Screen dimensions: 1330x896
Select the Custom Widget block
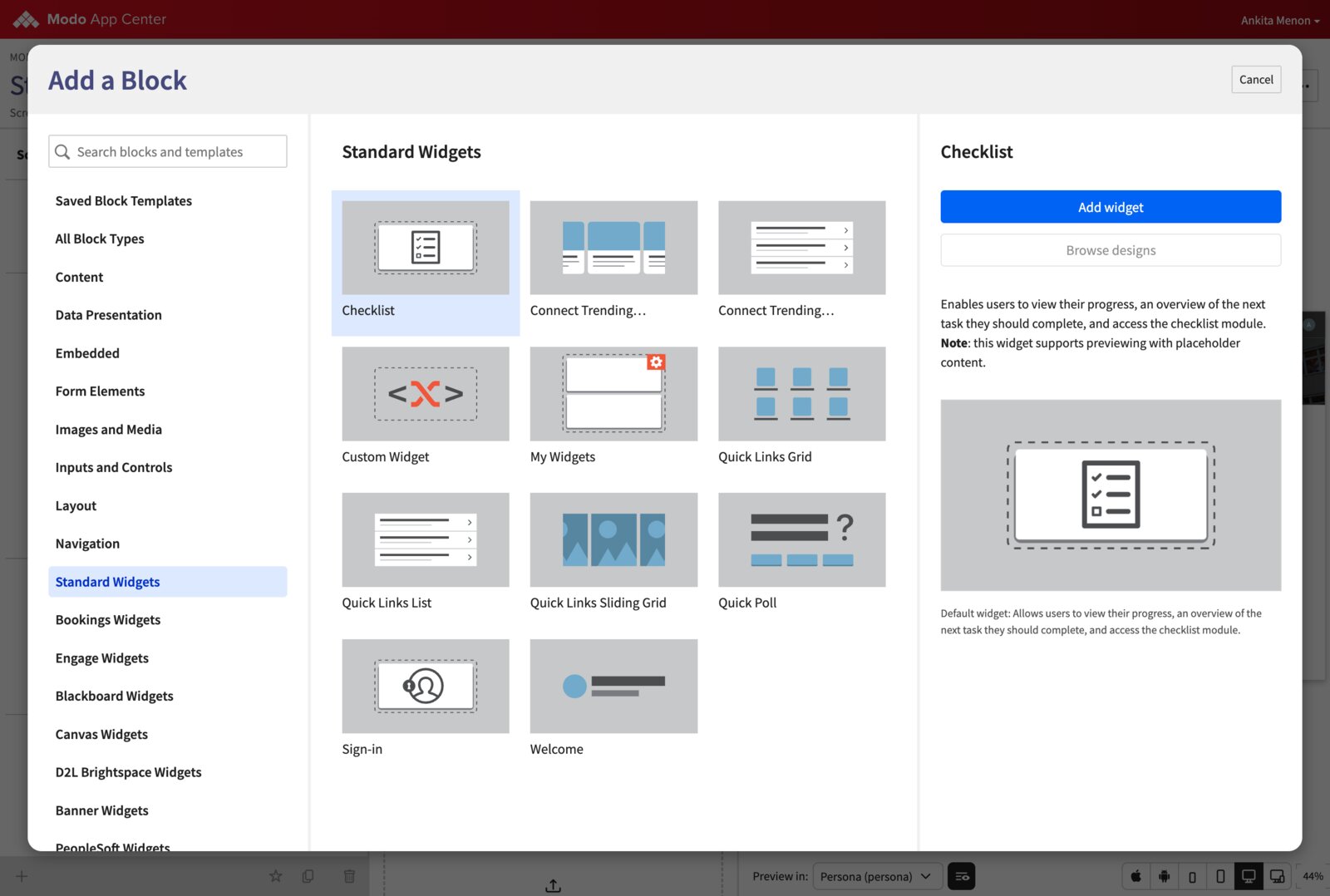(426, 394)
